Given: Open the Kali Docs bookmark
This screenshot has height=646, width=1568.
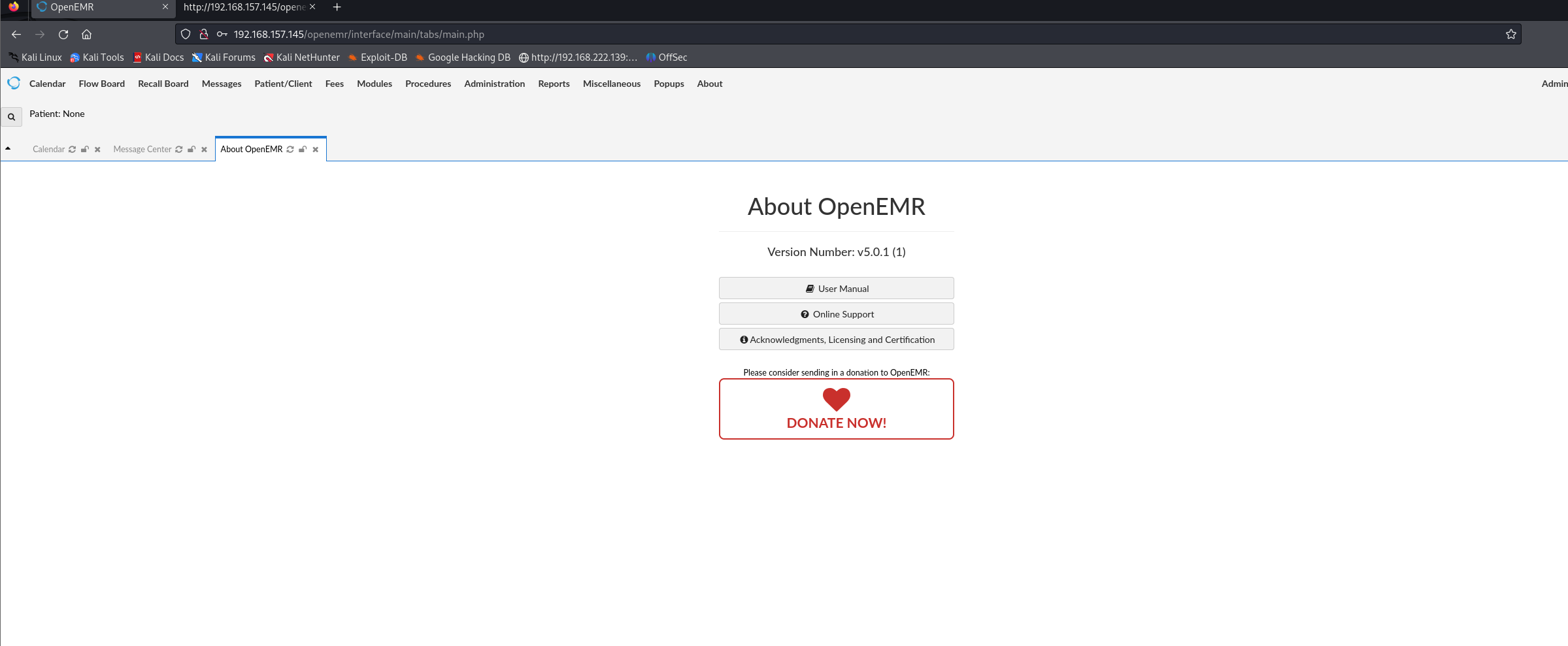Looking at the screenshot, I should pyautogui.click(x=158, y=57).
